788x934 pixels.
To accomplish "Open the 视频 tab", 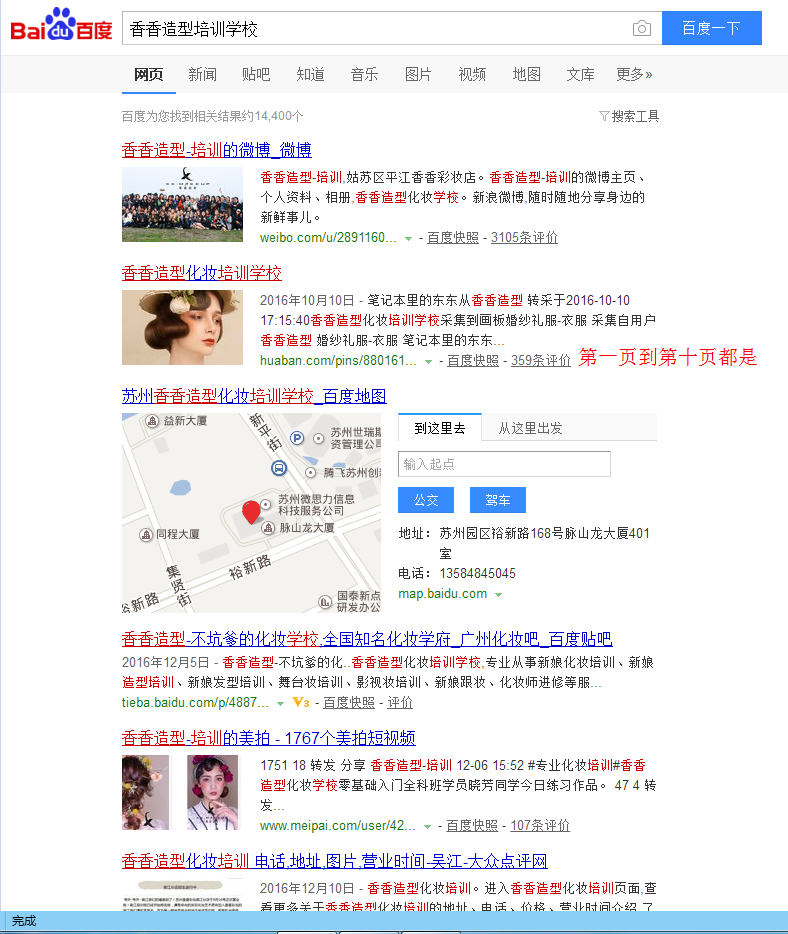I will (472, 74).
